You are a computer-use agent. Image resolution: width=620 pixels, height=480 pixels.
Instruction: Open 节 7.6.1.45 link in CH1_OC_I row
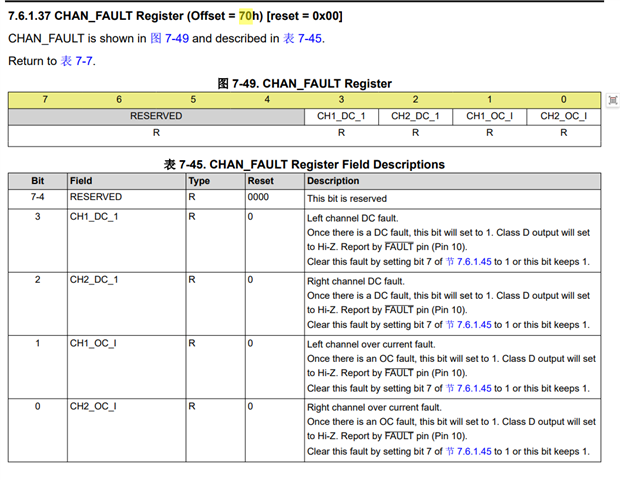[469, 388]
